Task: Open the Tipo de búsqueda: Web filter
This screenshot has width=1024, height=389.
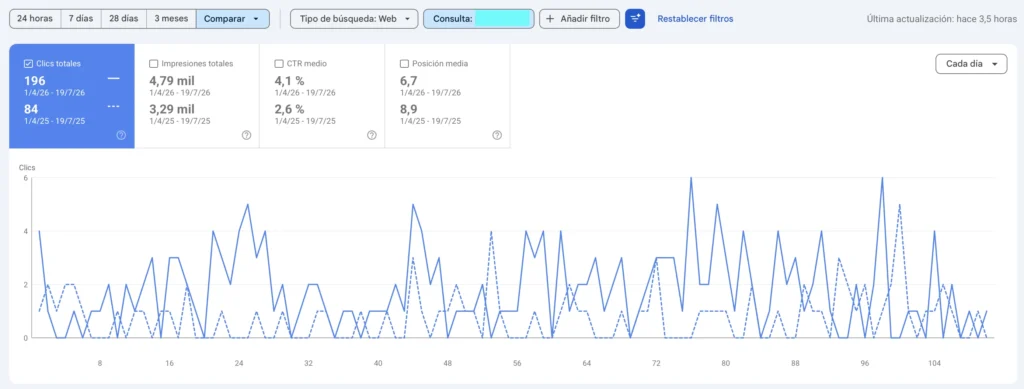Action: pos(354,19)
